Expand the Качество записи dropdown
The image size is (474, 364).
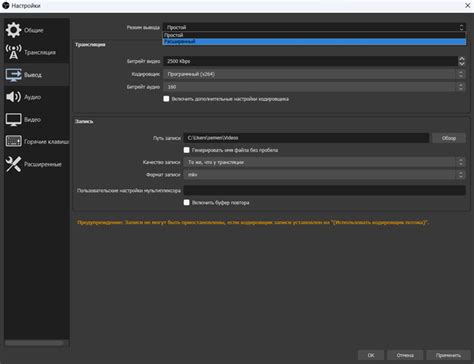[x=324, y=162]
